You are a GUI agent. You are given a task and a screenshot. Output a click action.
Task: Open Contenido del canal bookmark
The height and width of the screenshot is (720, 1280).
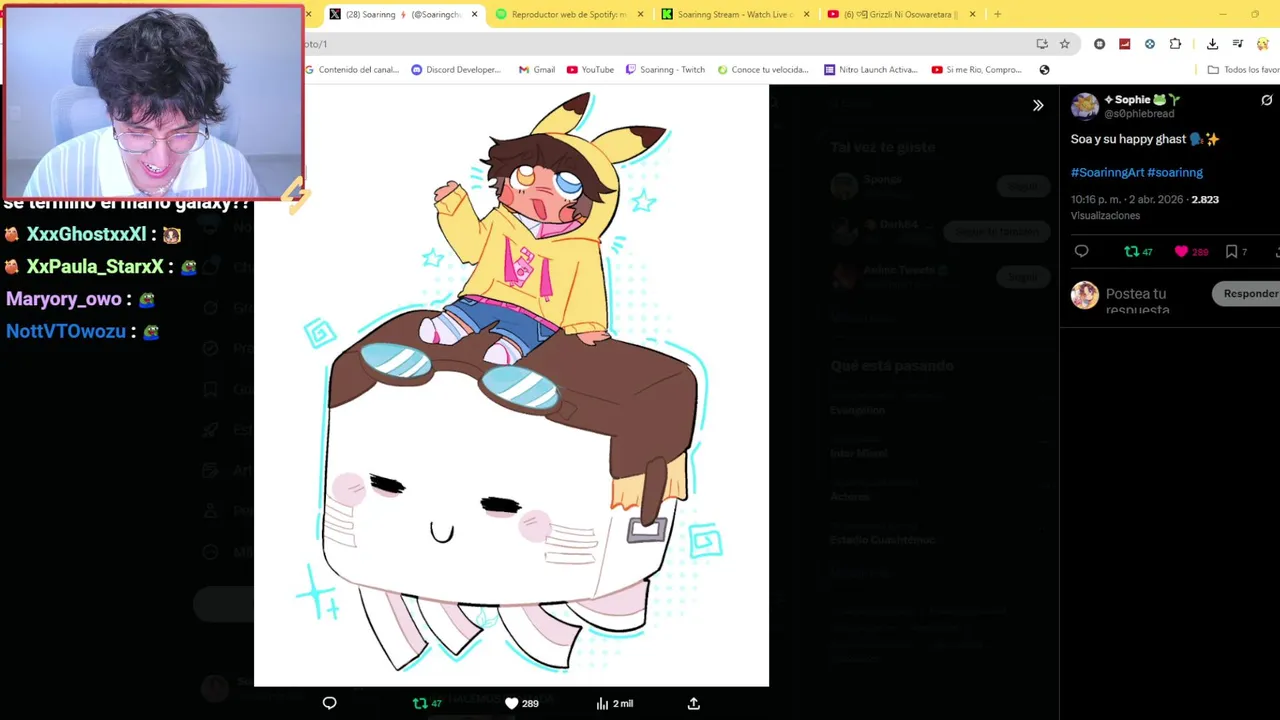click(351, 70)
